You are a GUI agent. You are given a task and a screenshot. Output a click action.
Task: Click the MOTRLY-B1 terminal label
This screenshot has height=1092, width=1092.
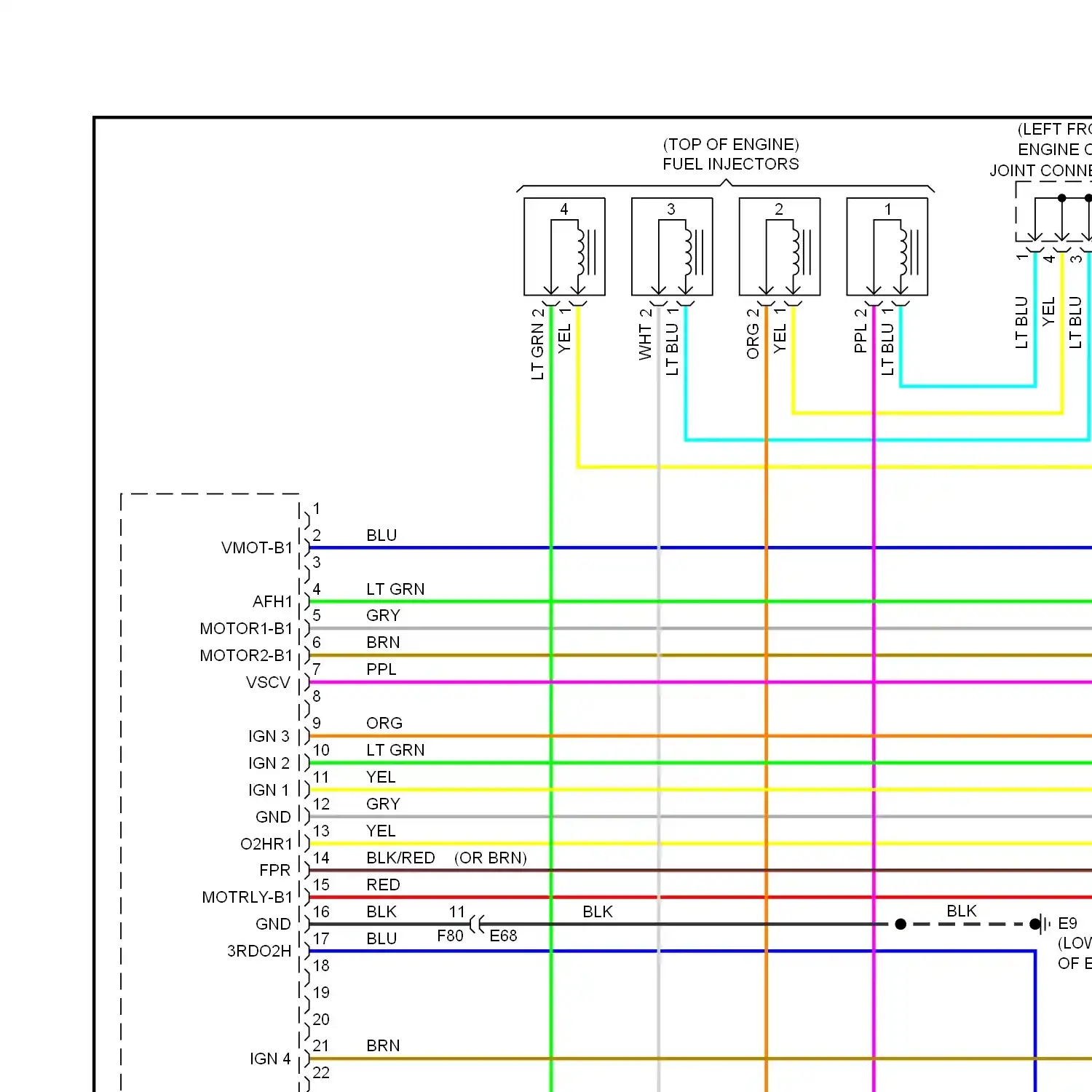click(x=247, y=897)
